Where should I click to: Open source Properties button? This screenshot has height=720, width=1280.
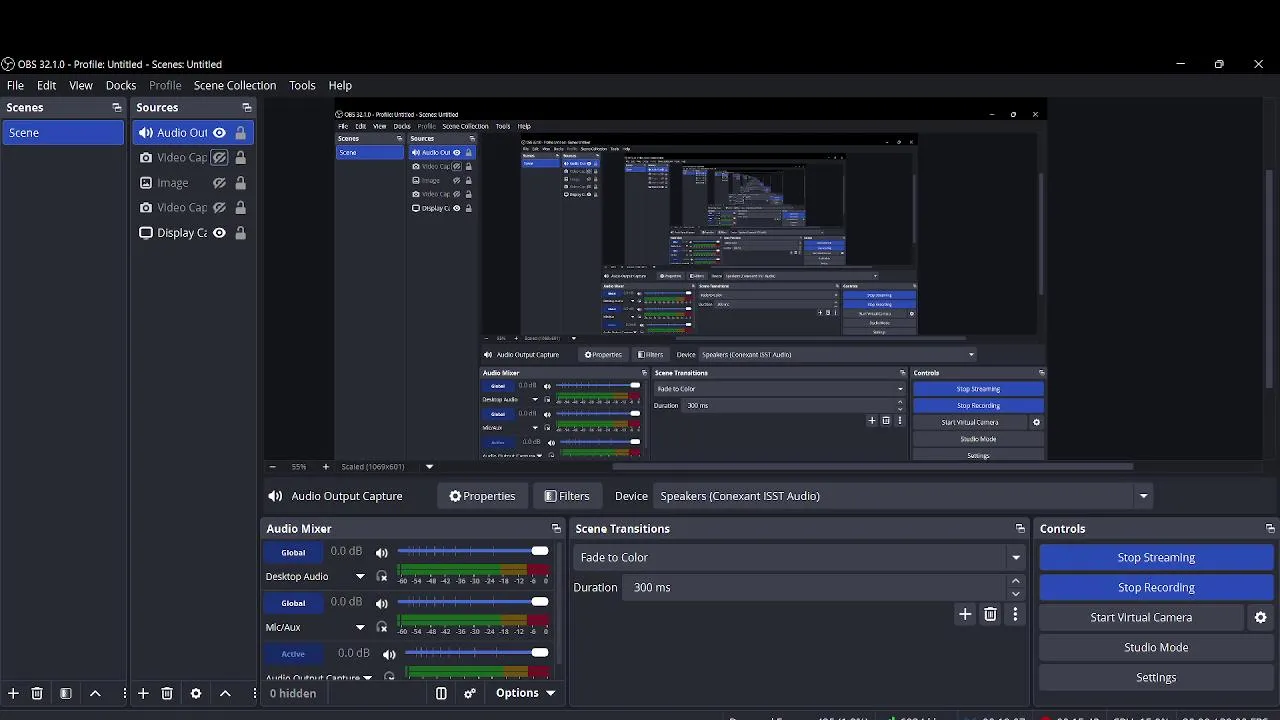[482, 496]
